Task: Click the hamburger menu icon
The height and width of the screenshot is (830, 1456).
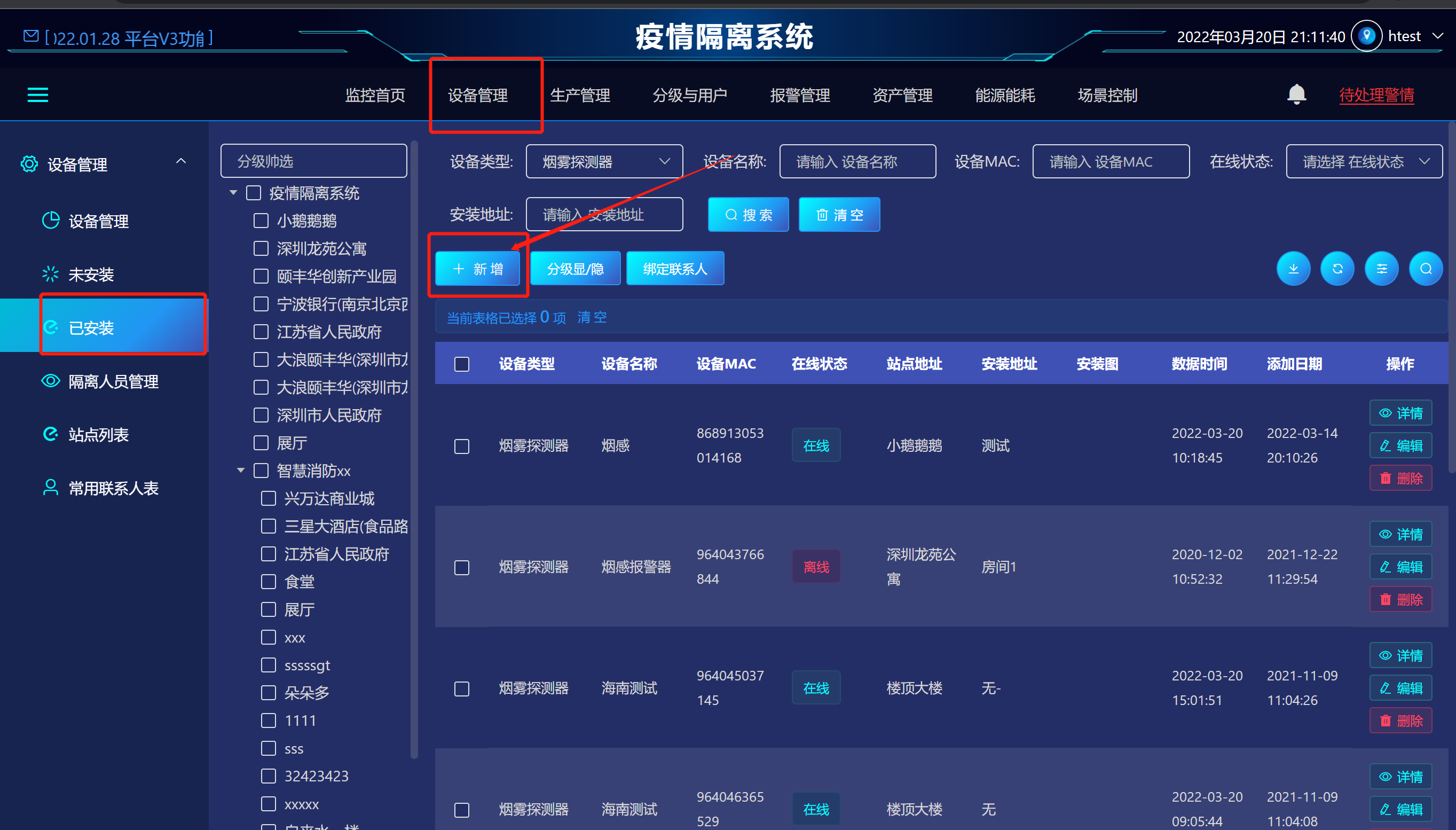Action: [x=37, y=95]
